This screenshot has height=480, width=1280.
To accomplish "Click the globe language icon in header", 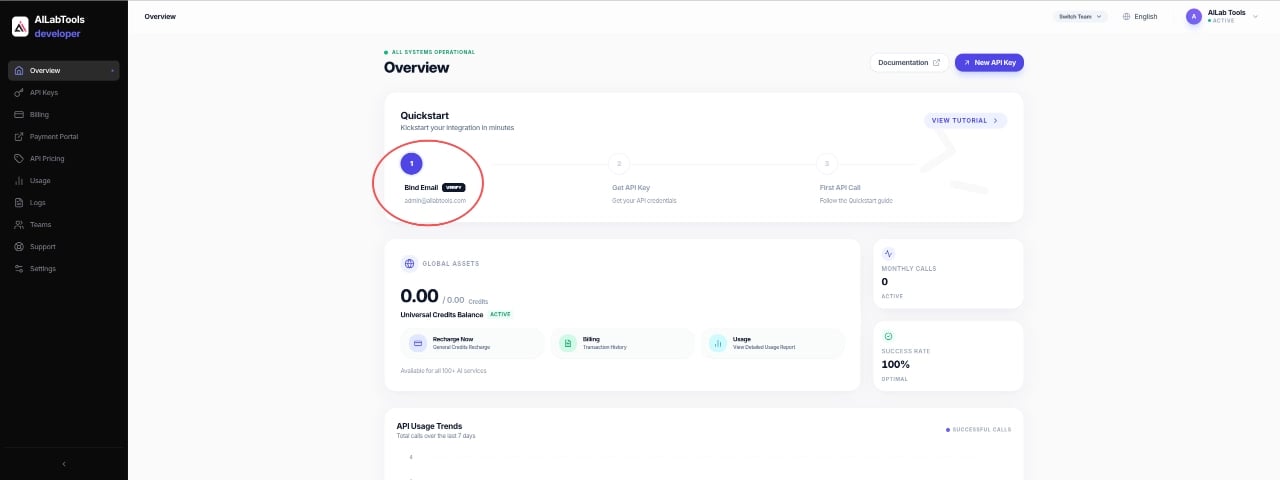I will pyautogui.click(x=1127, y=17).
